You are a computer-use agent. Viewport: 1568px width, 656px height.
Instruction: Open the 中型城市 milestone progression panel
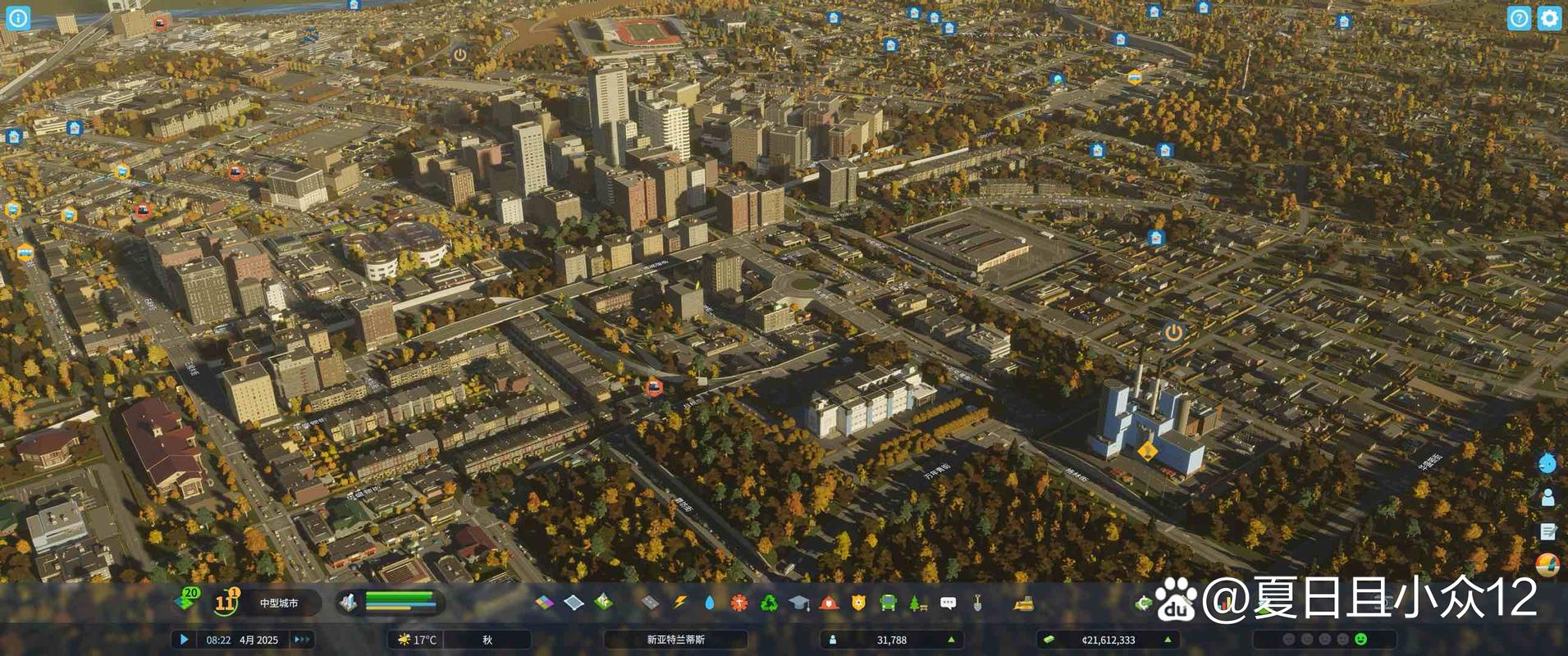(x=278, y=604)
